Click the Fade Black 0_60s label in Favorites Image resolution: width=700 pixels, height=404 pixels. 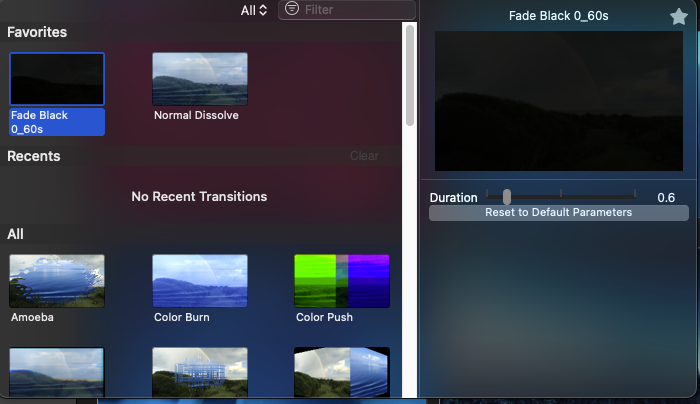tap(57, 122)
